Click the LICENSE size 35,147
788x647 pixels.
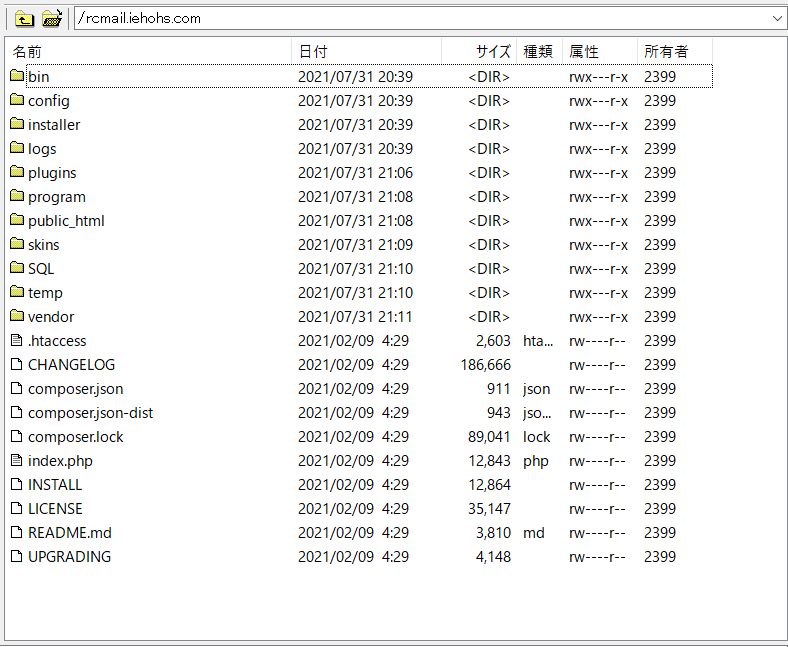tap(489, 509)
